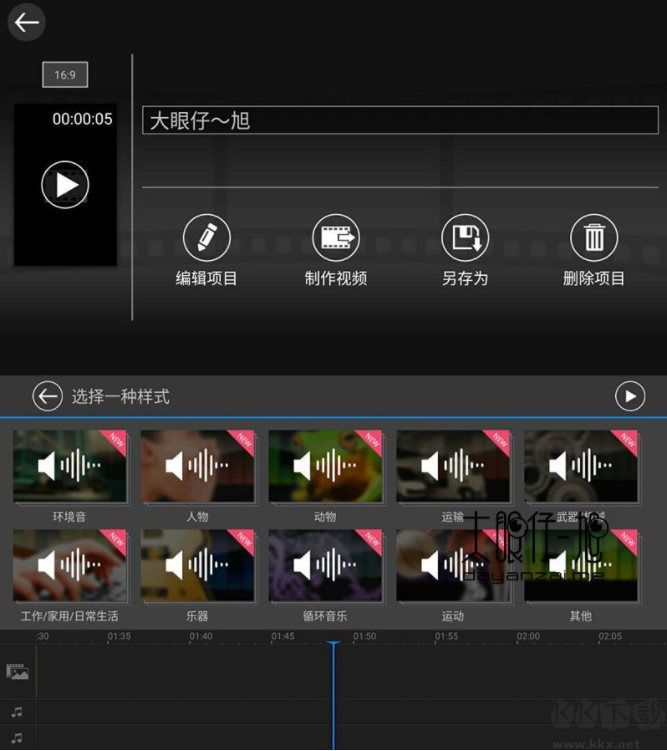Open the gears sound category thumbnail

coord(581,466)
